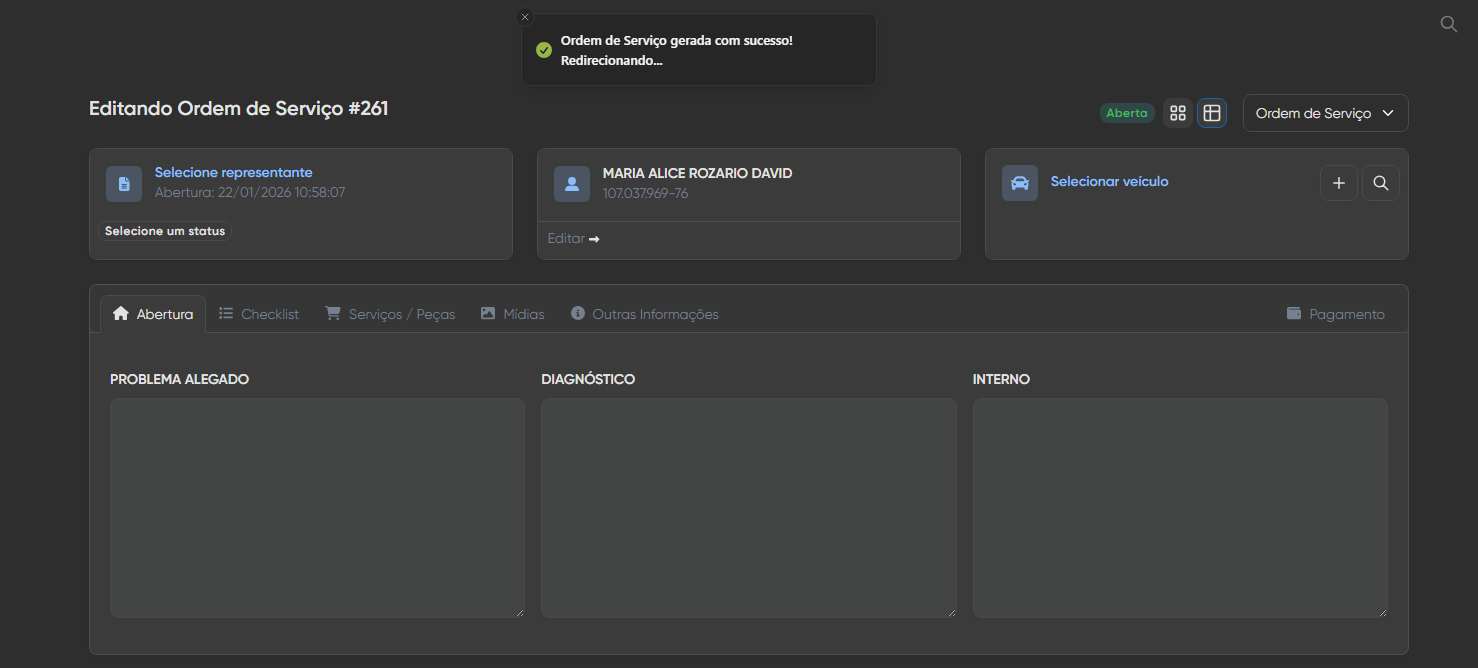The width and height of the screenshot is (1478, 668).
Task: Expand the Ordem de Serviço dropdown
Action: click(1325, 113)
